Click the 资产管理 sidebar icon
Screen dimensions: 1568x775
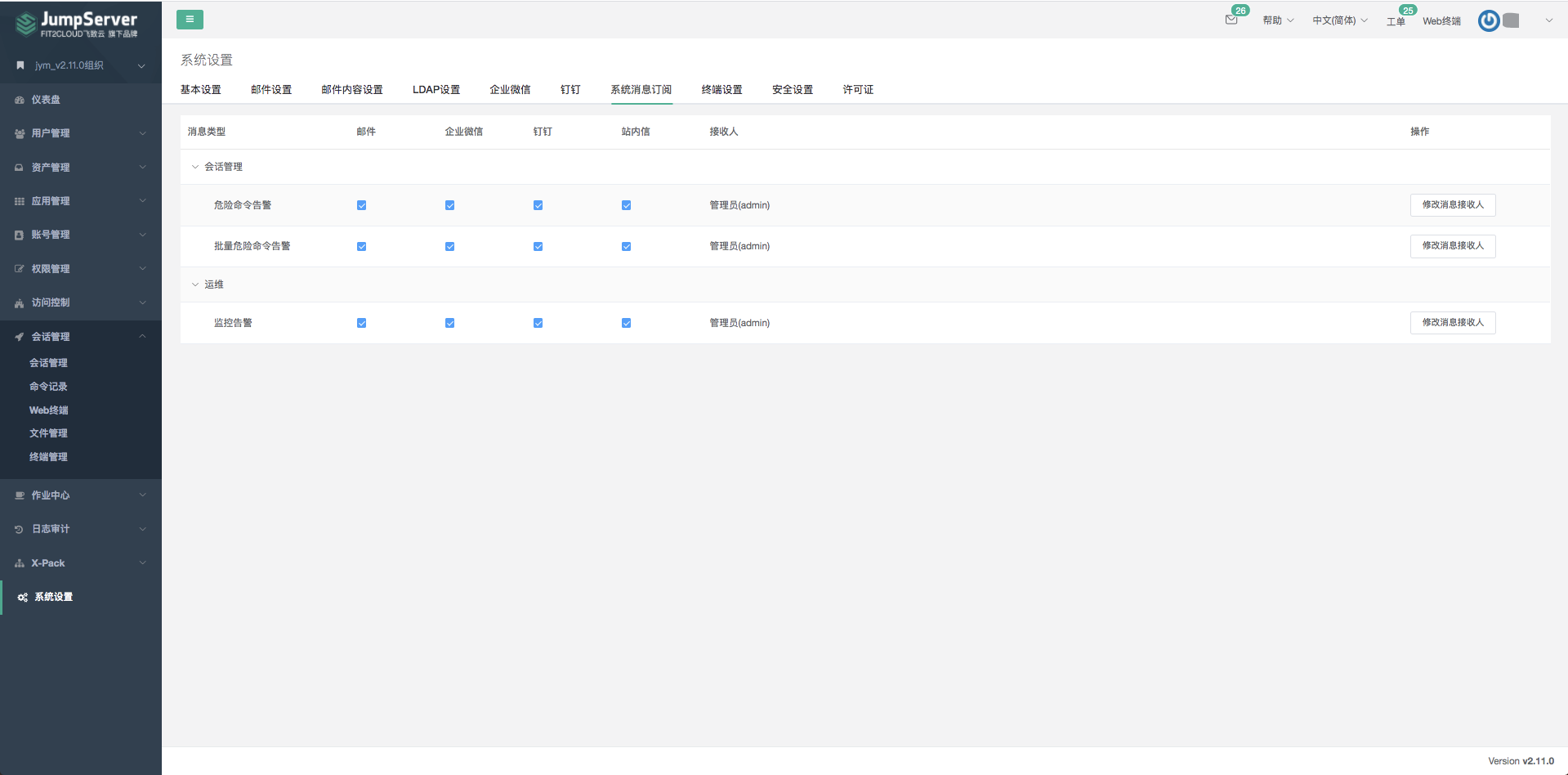tap(18, 167)
